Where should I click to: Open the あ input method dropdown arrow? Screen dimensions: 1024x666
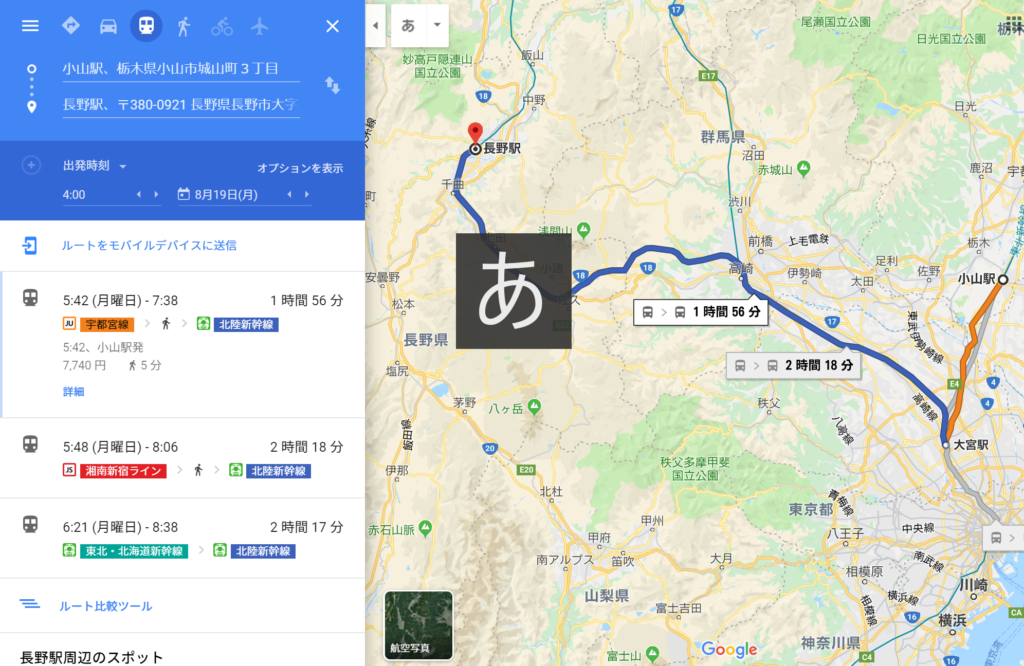(437, 25)
